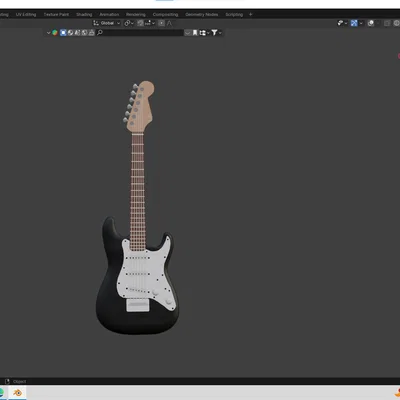Select the viewport shading sphere icon
The image size is (400, 400).
coord(396,23)
